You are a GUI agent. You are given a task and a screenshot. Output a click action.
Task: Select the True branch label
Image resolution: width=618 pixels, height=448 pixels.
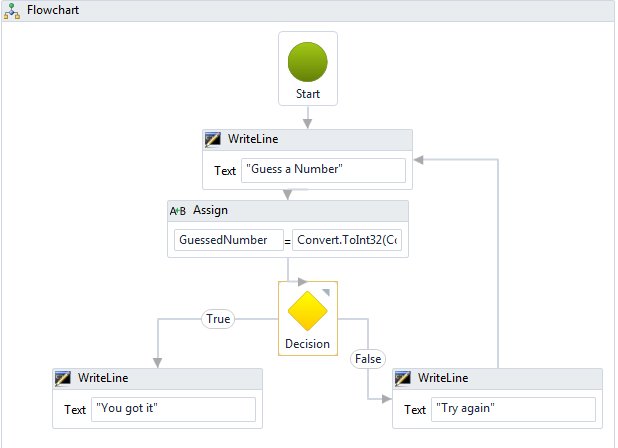[x=218, y=319]
